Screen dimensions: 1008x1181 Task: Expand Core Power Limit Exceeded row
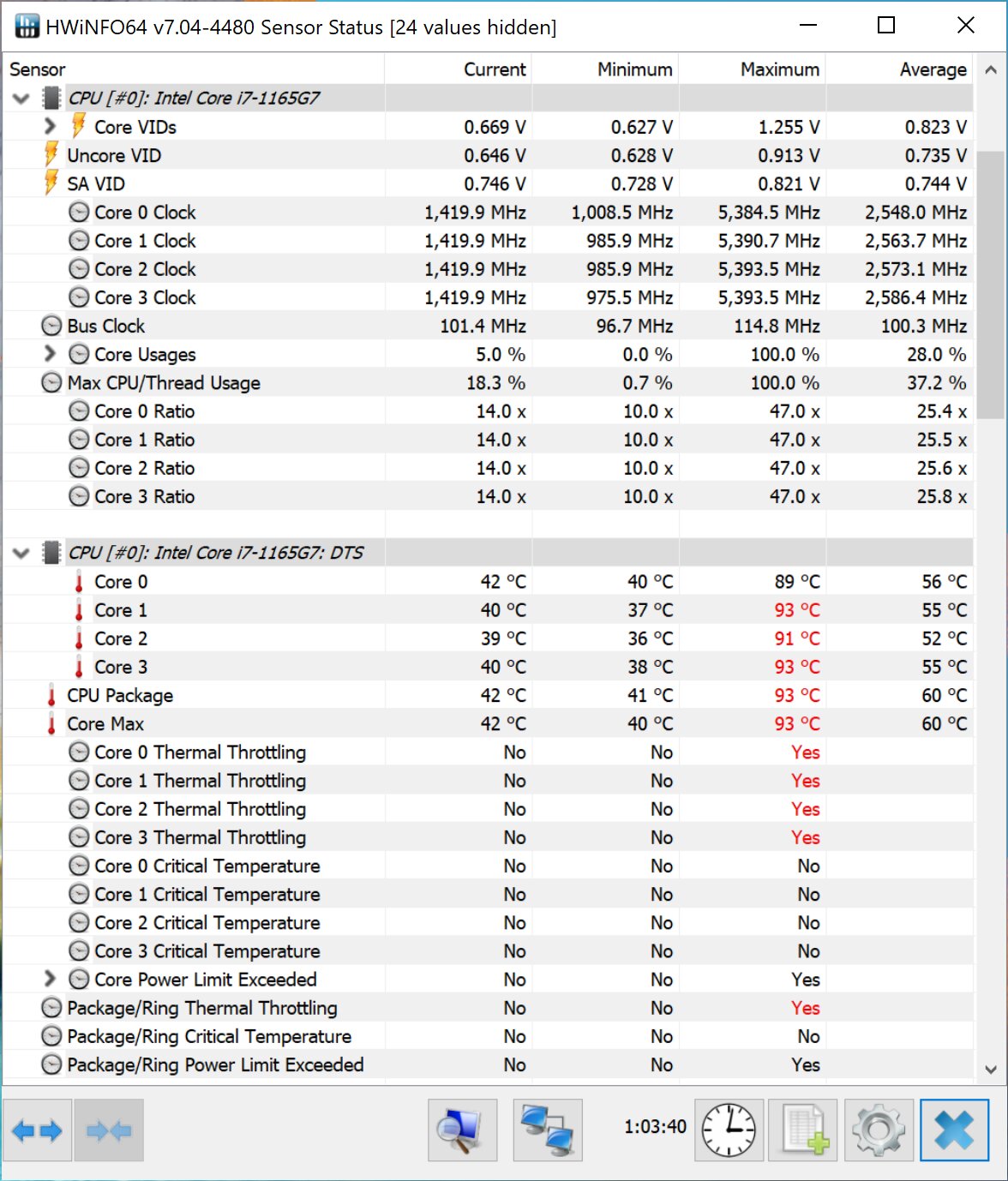50,979
